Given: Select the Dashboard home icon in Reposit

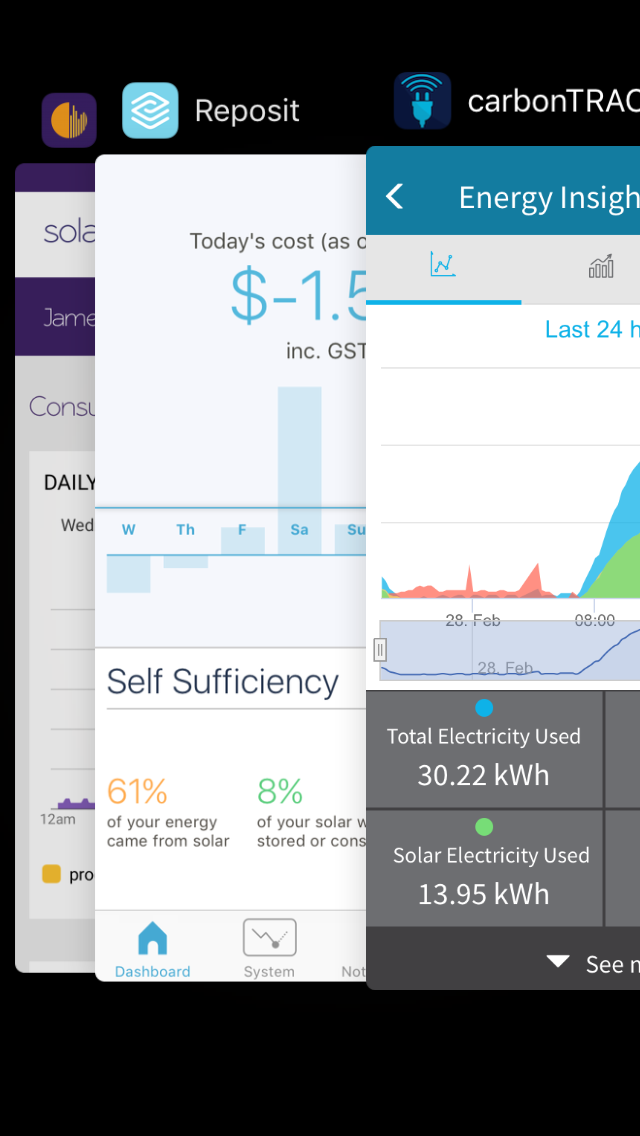Looking at the screenshot, I should [152, 939].
